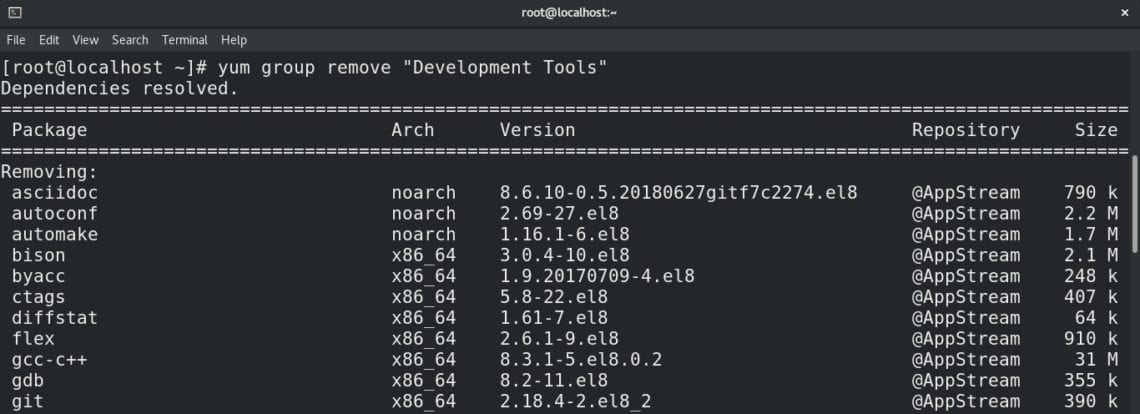Click the autoconf package row
Screen dimensions: 1140x414
tap(564, 214)
